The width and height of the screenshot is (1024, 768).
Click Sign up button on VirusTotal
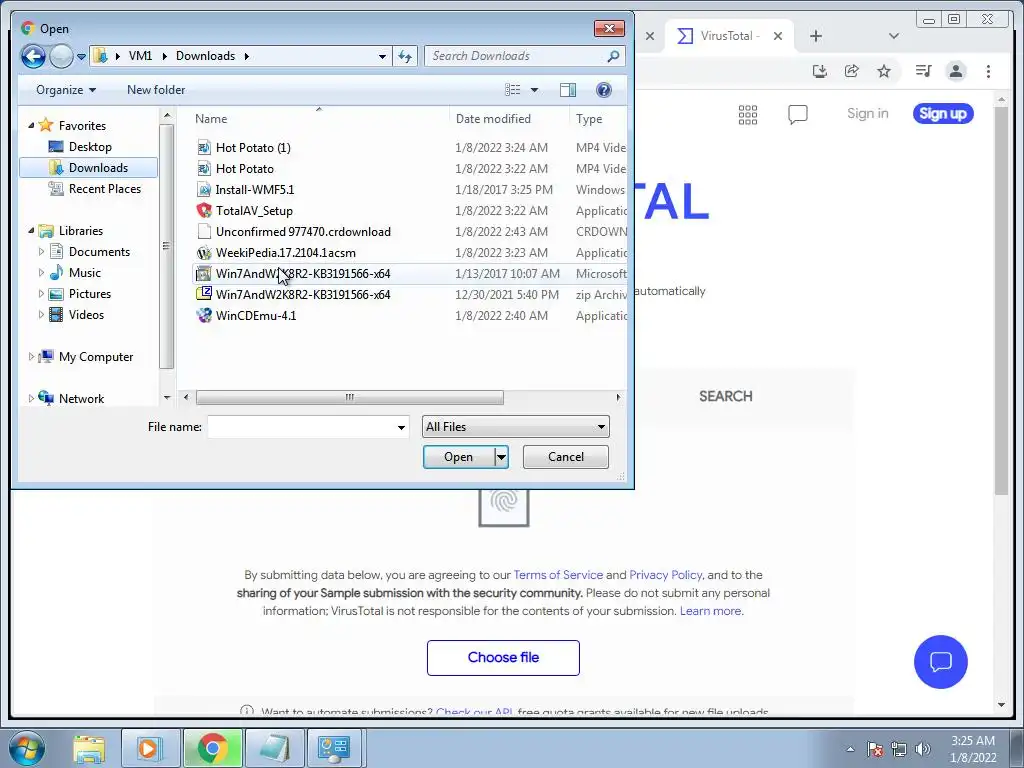pos(943,114)
